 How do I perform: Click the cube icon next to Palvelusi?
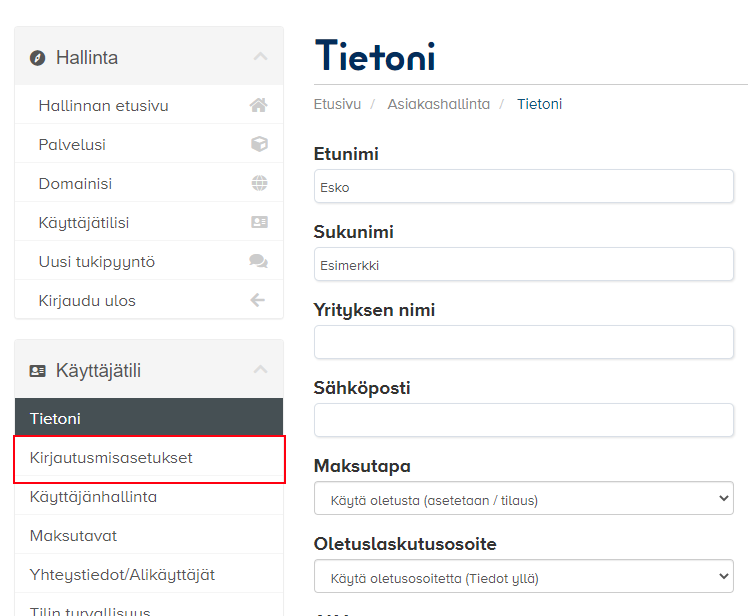259,144
